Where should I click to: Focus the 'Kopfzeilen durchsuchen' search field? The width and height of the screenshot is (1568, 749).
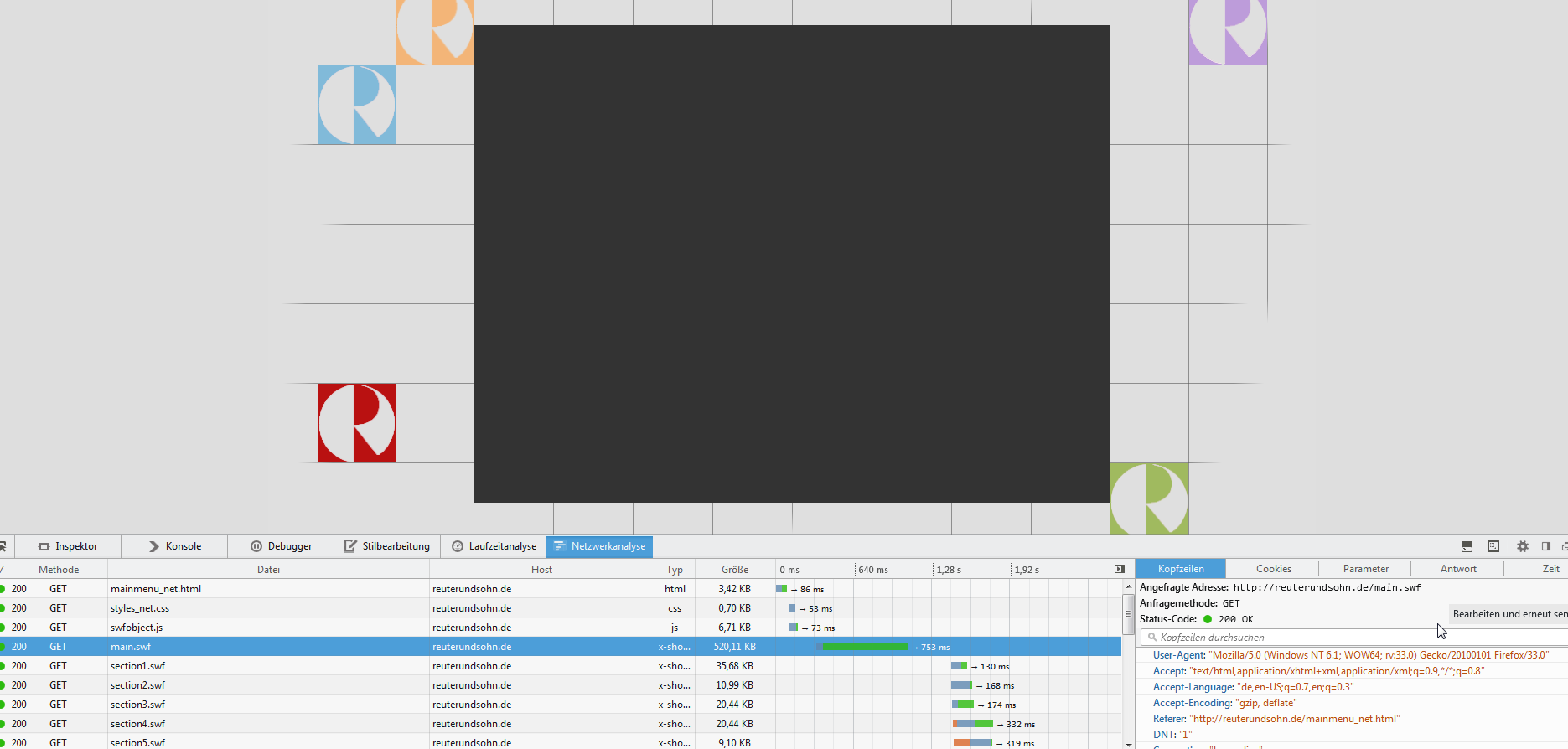pyautogui.click(x=1353, y=638)
